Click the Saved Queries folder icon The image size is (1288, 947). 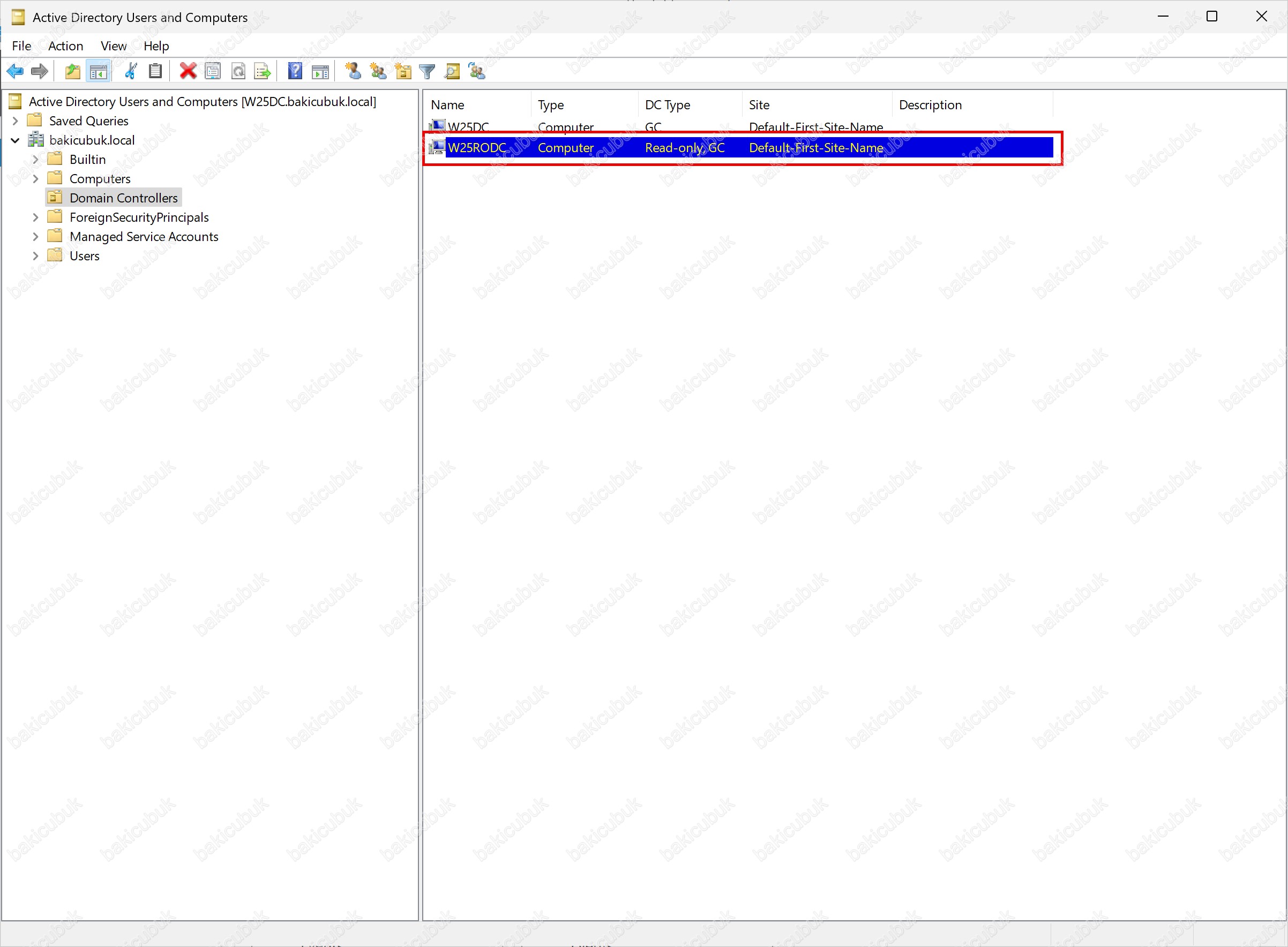point(35,121)
